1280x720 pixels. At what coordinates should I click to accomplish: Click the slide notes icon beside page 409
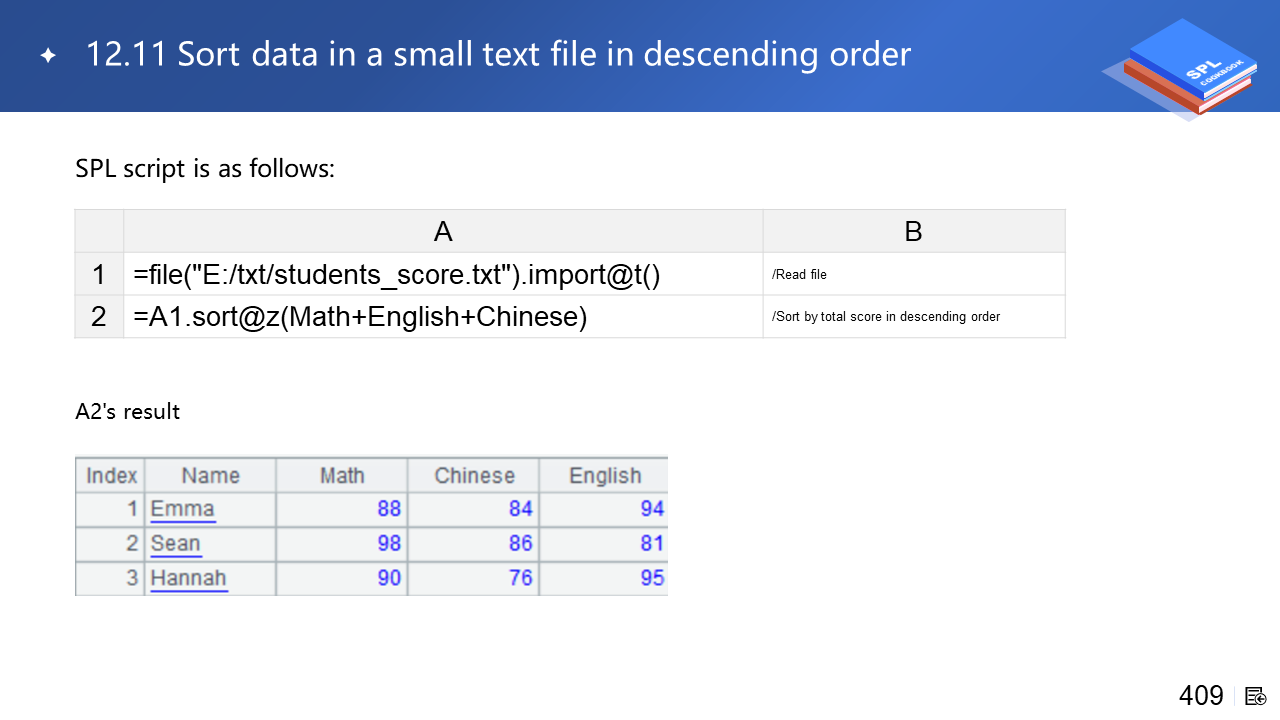[1255, 696]
